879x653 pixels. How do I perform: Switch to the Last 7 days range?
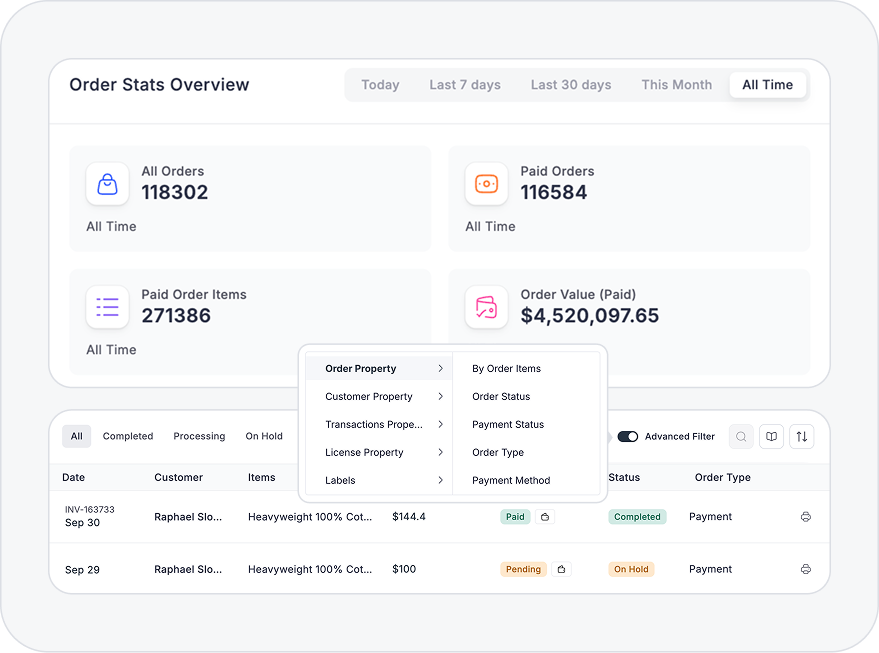[x=465, y=85]
